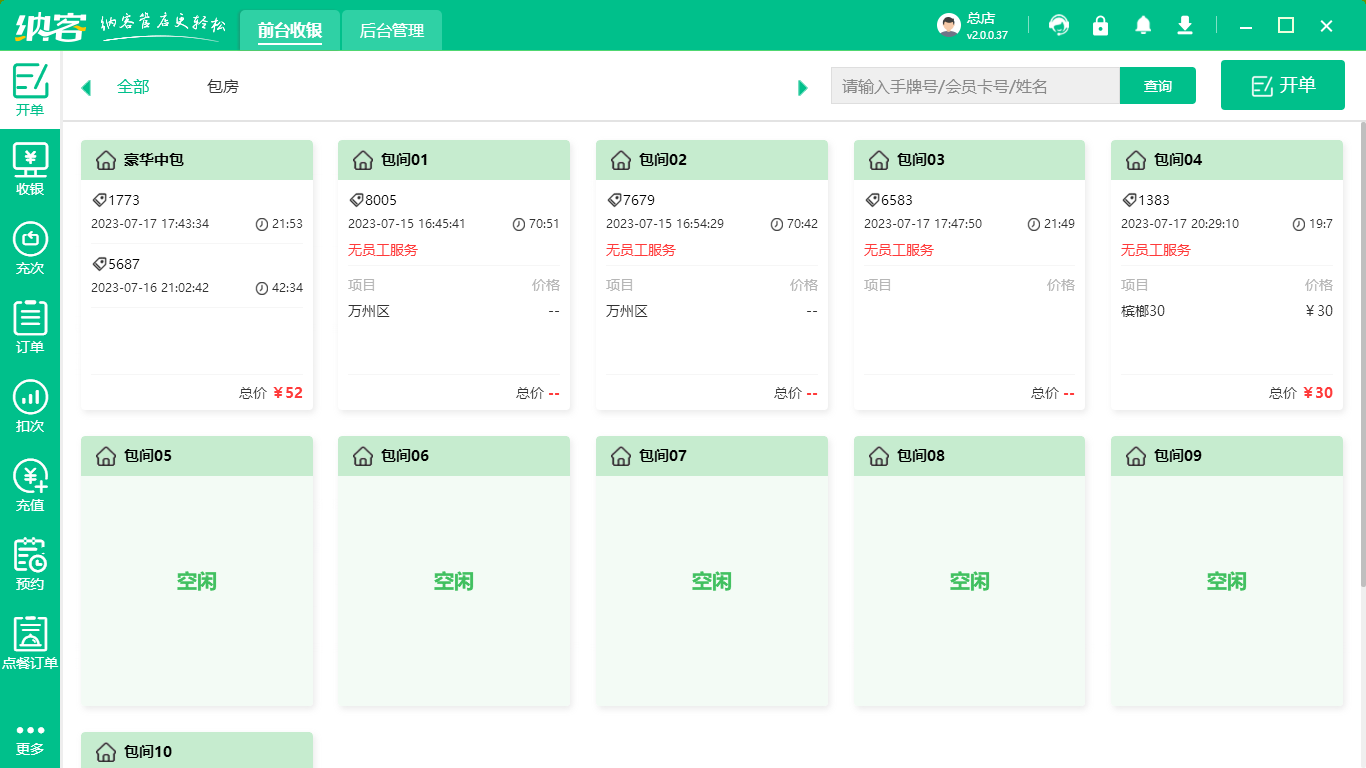Click the hand card number search field

click(x=974, y=86)
